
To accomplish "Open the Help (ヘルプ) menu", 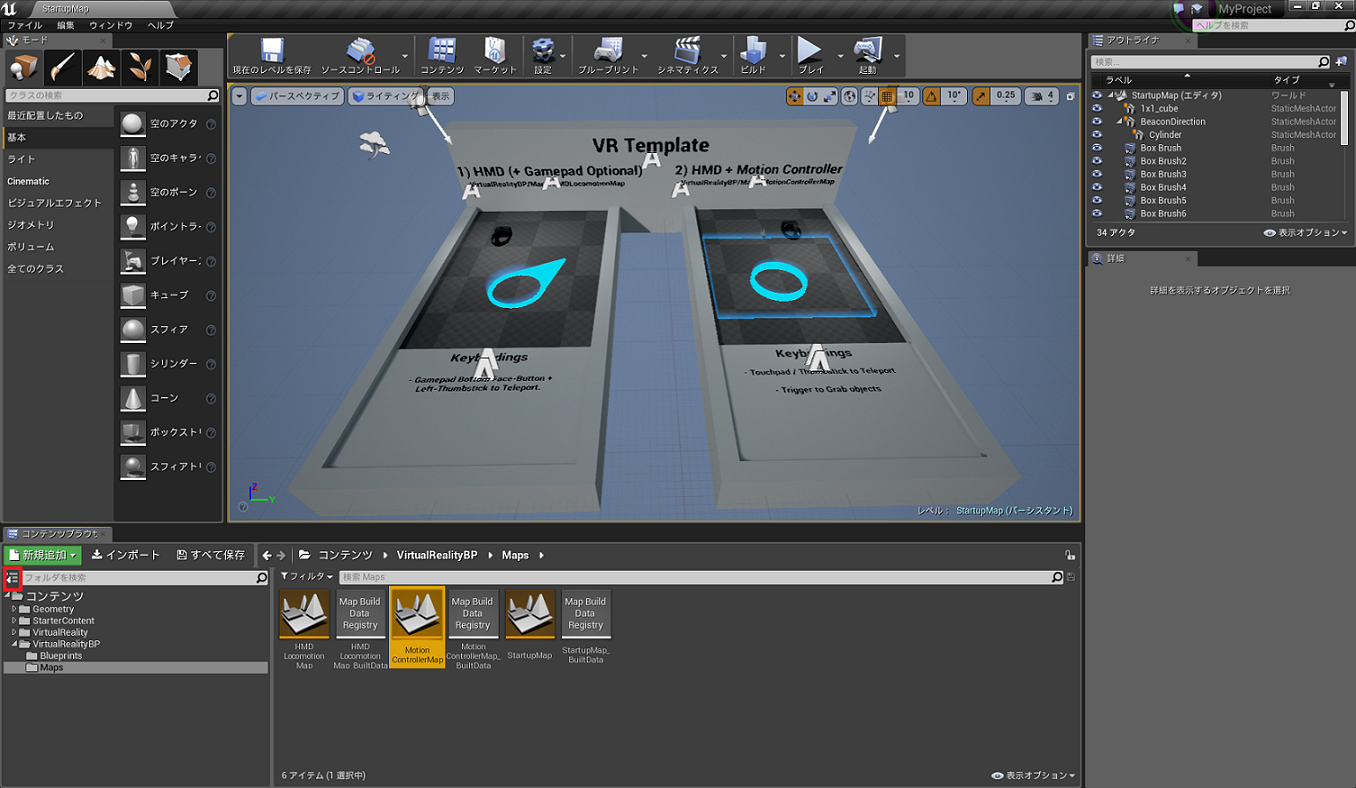I will pos(160,24).
